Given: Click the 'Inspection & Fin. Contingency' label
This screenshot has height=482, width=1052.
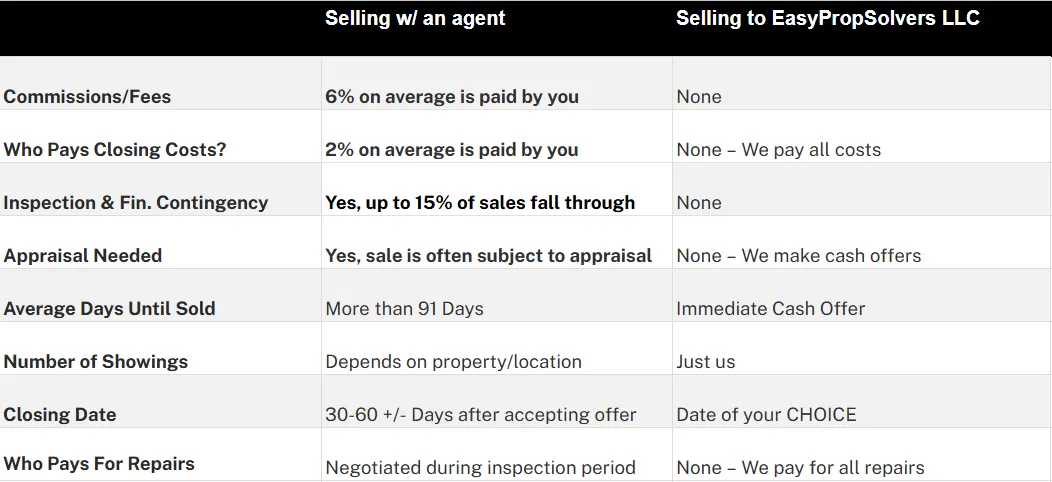Looking at the screenshot, I should [x=136, y=203].
